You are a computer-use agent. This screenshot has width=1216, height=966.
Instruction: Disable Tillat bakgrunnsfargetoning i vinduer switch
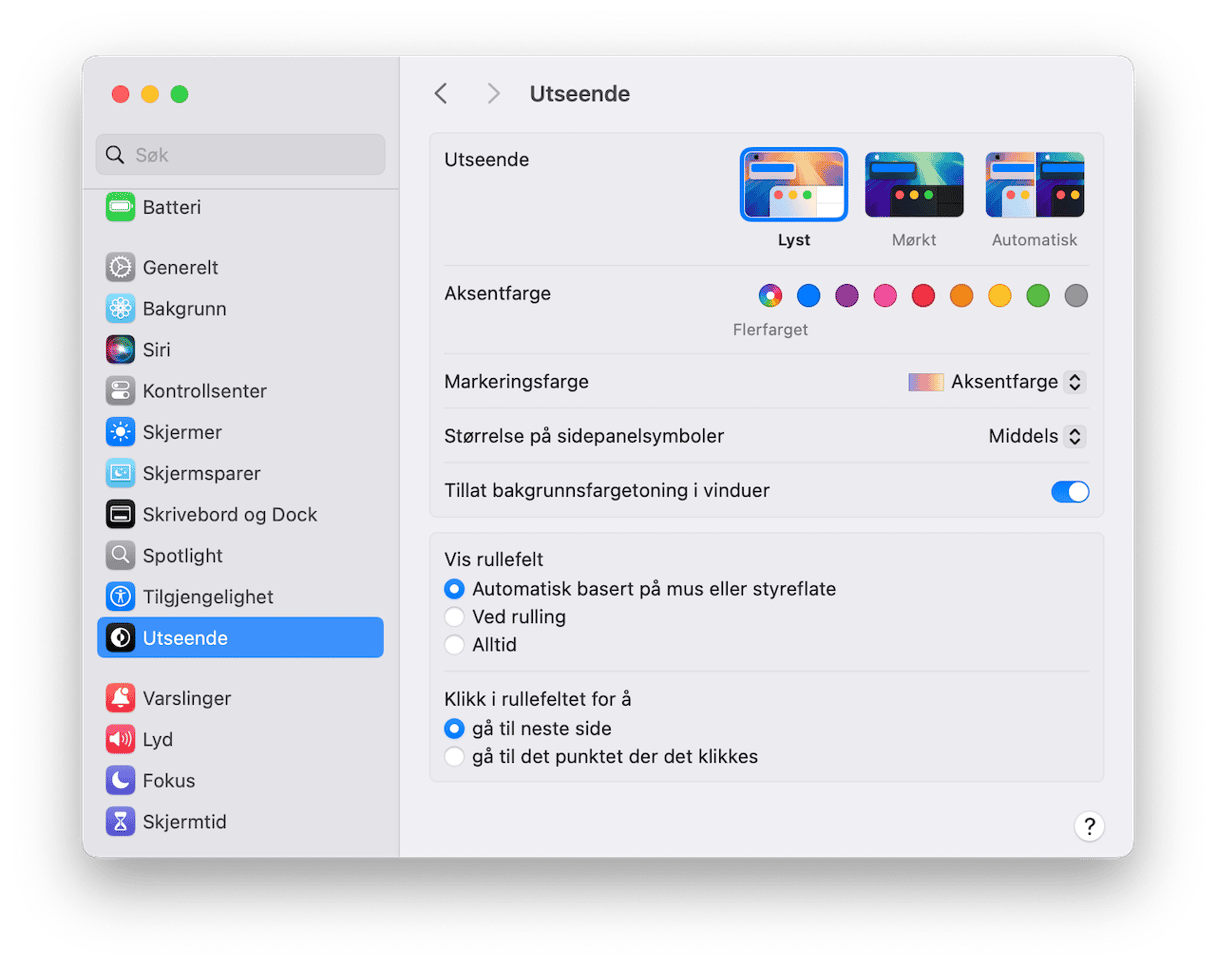[x=1069, y=491]
